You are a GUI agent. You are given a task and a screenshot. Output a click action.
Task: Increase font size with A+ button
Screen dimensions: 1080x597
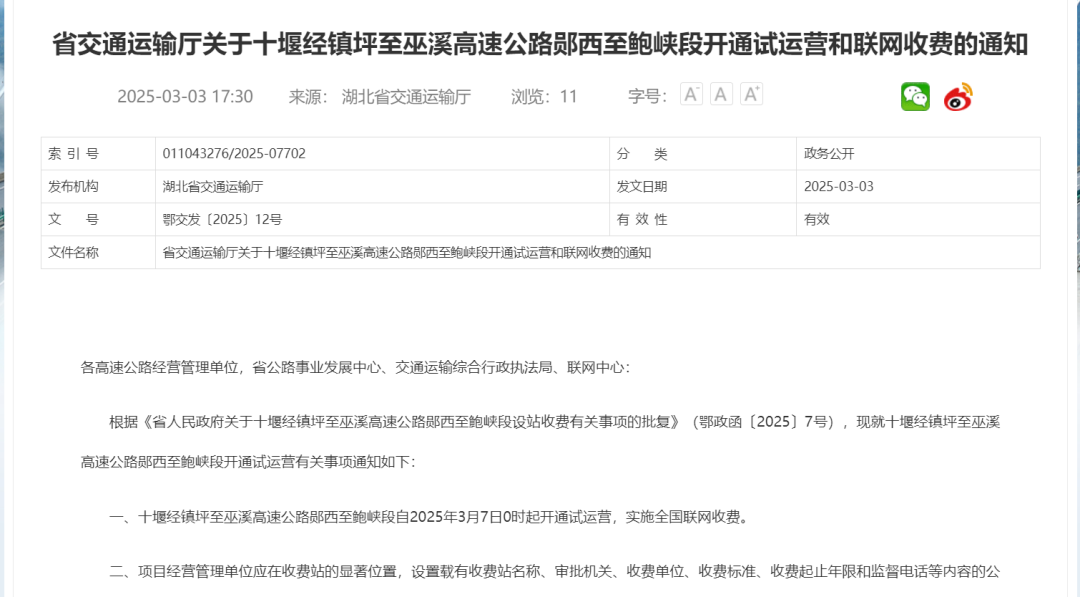(751, 94)
